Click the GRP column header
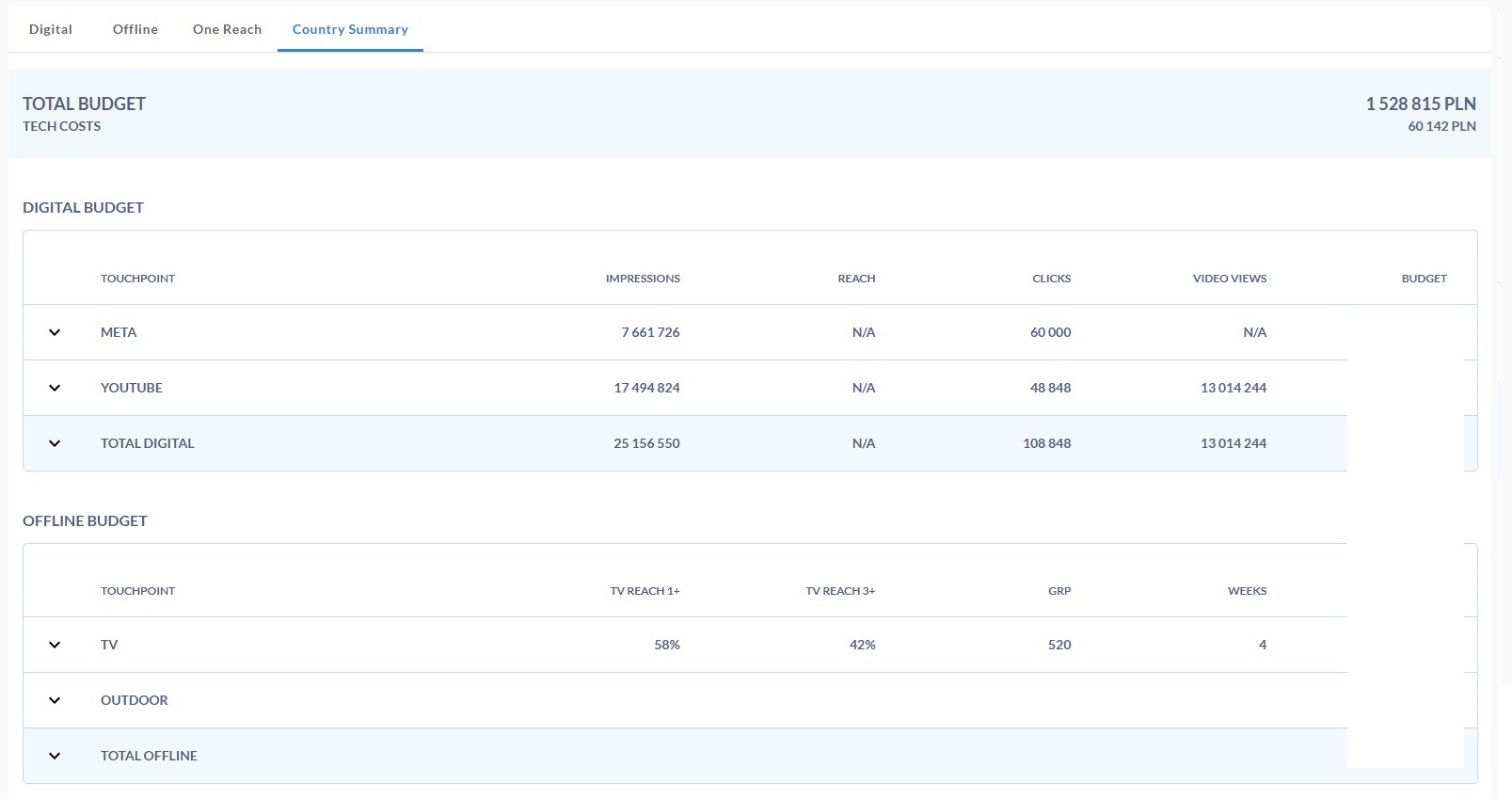The image size is (1512, 799). tap(1059, 591)
